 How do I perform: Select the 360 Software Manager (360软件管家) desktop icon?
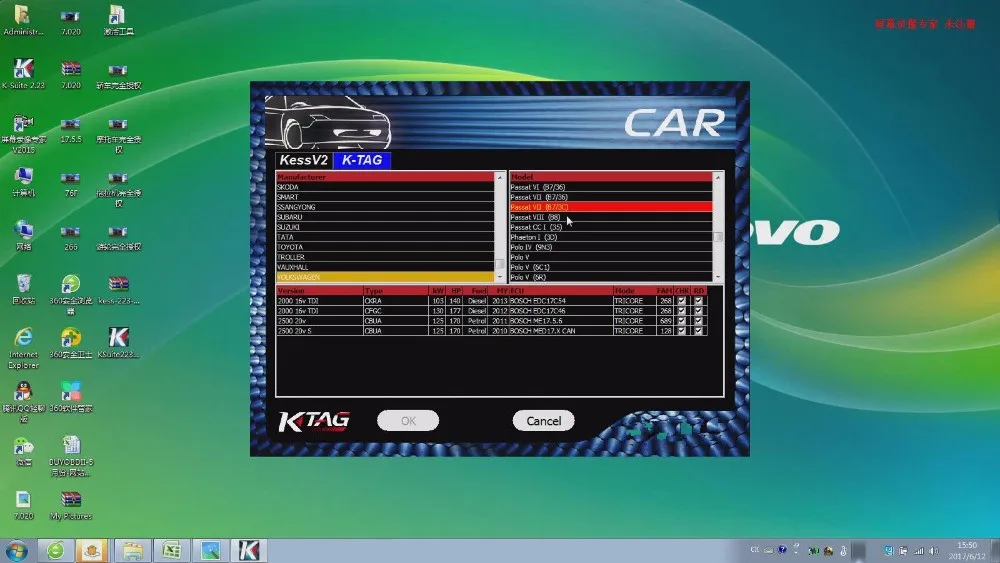pyautogui.click(x=71, y=397)
